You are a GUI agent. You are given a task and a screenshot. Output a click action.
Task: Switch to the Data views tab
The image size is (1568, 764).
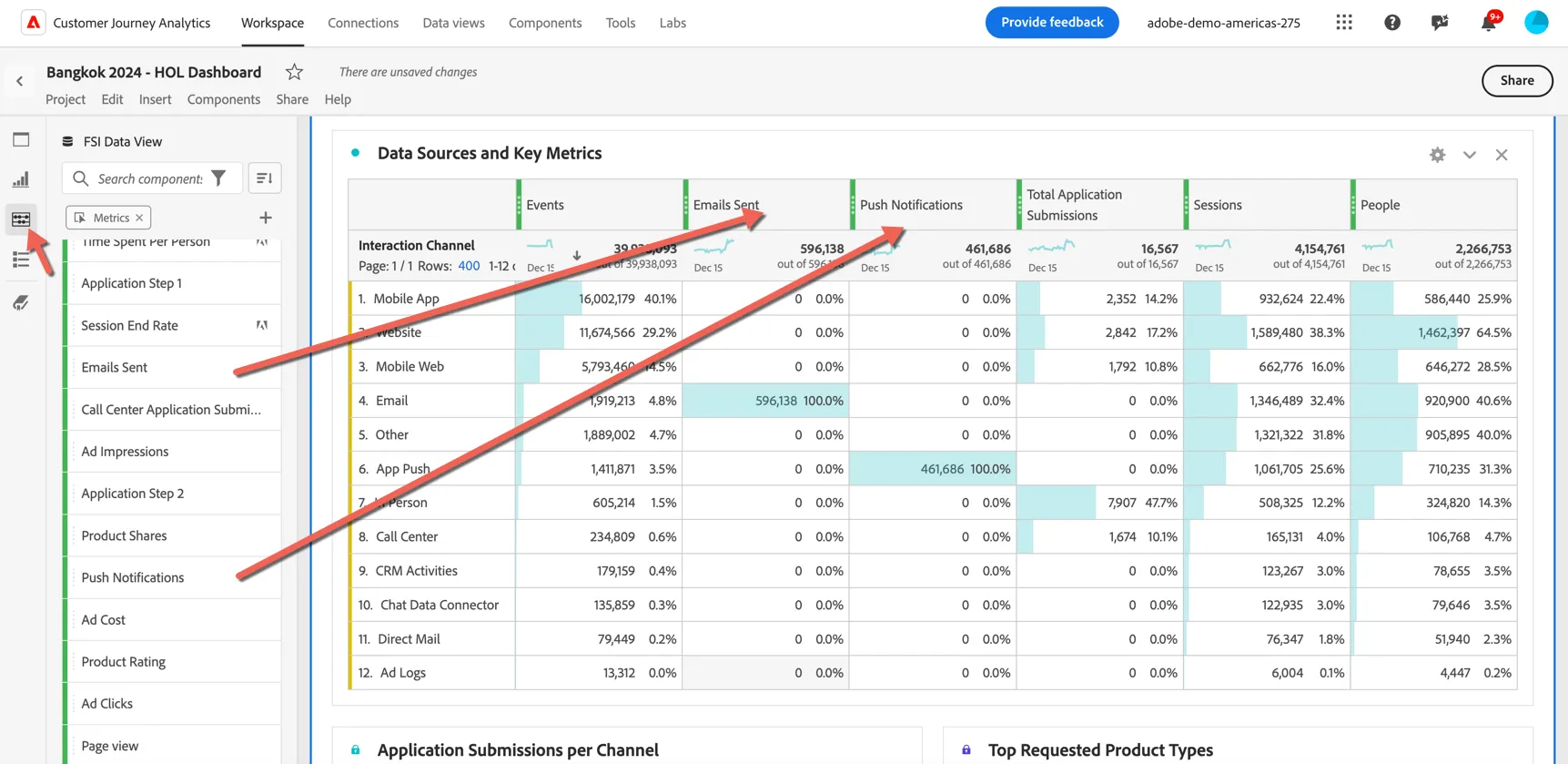pyautogui.click(x=453, y=23)
